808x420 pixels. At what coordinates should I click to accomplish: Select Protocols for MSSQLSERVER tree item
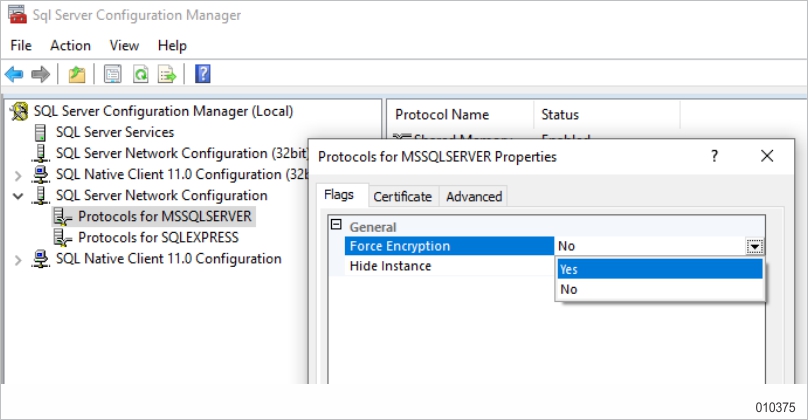pos(165,216)
